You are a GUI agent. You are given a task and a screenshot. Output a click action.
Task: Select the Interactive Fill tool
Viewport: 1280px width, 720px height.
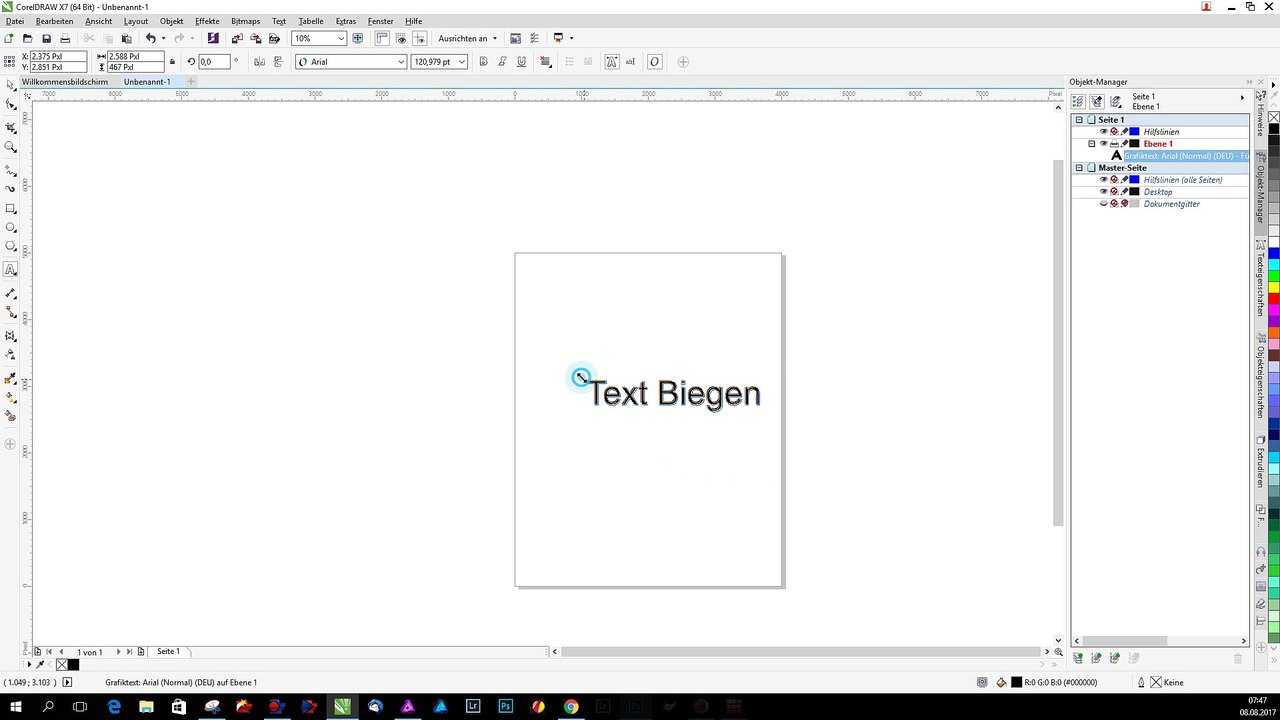click(x=10, y=397)
